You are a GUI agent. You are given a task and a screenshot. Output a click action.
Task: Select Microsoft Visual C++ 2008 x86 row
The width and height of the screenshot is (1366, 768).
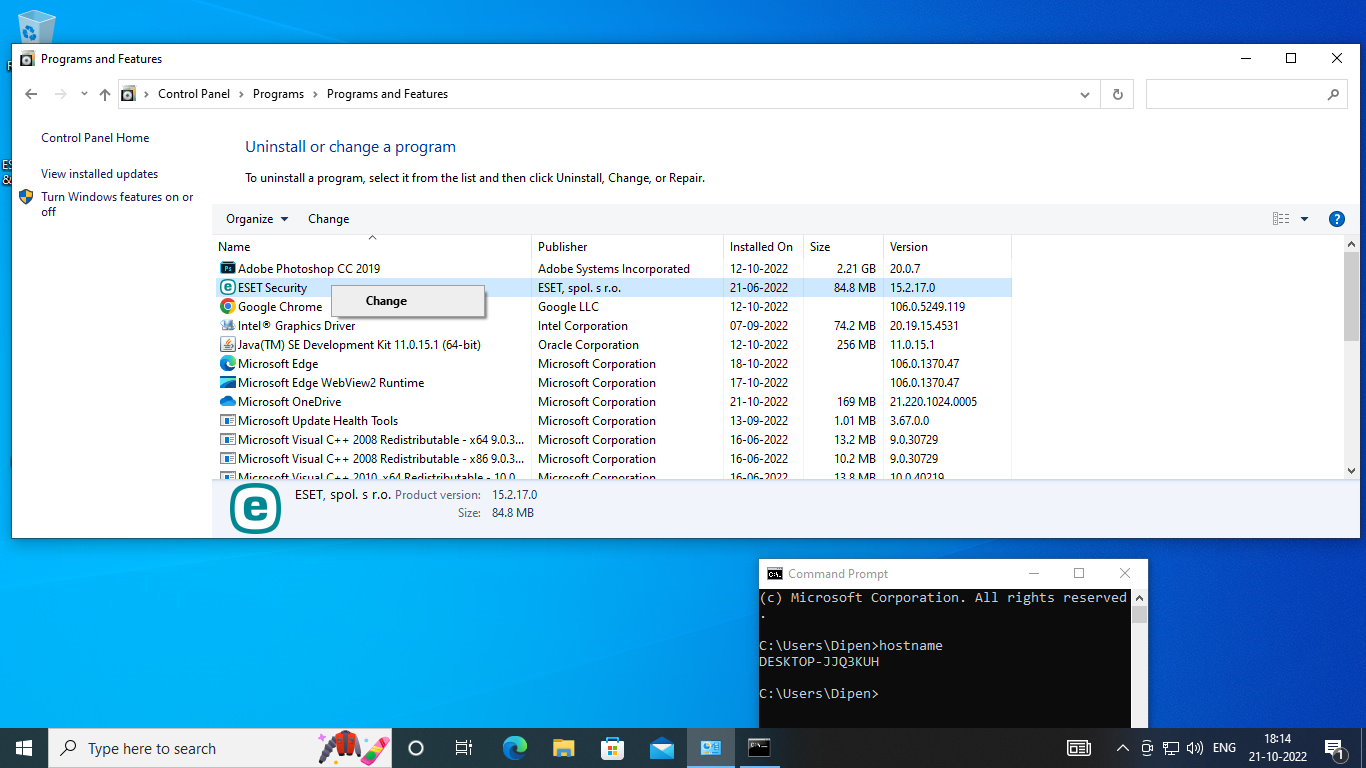coord(612,458)
